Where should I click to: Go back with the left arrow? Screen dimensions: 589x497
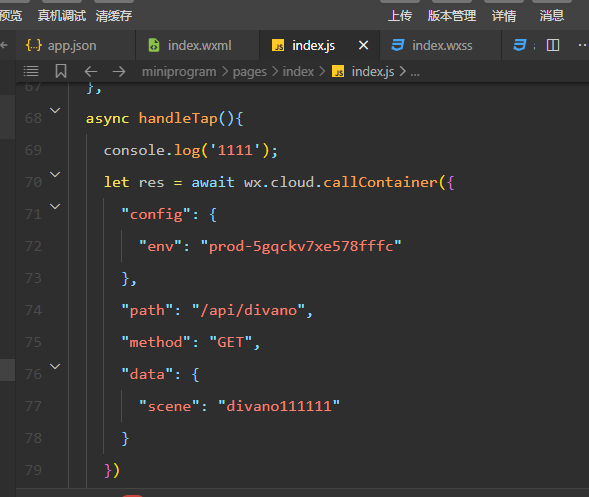point(91,71)
